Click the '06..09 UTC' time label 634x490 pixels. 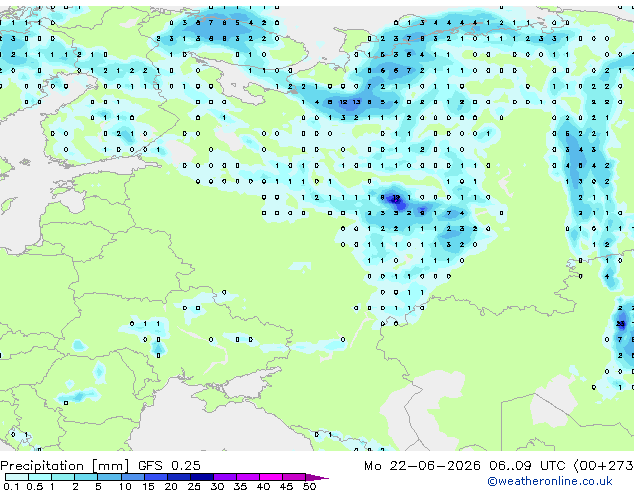click(526, 466)
